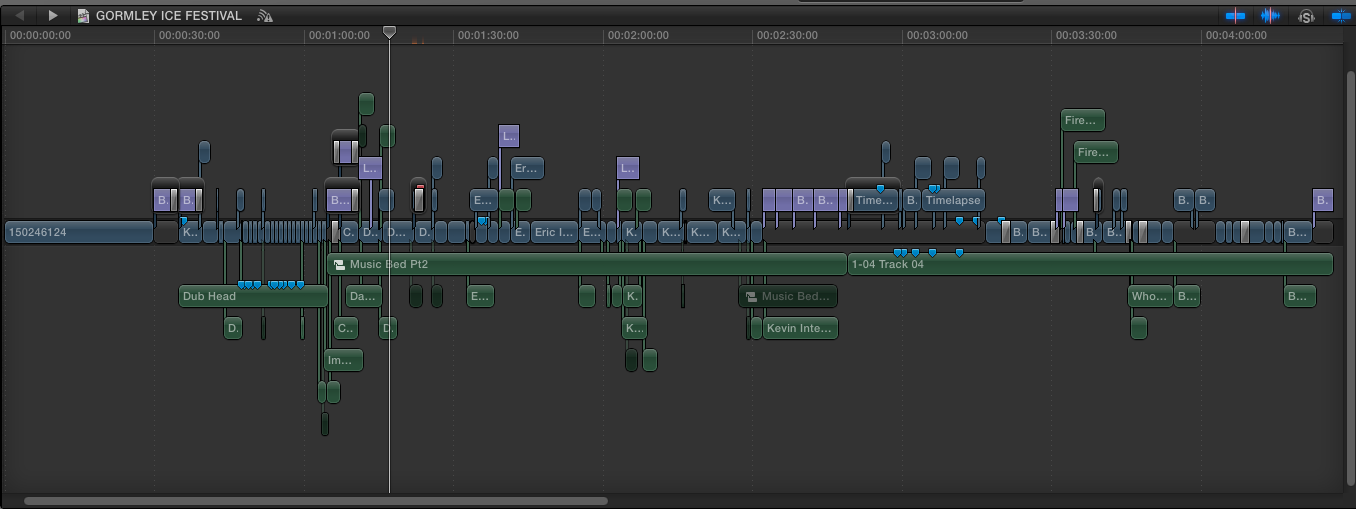Select the 1-04 Track 04 audio clip
The height and width of the screenshot is (509, 1356).
pyautogui.click(x=1090, y=264)
